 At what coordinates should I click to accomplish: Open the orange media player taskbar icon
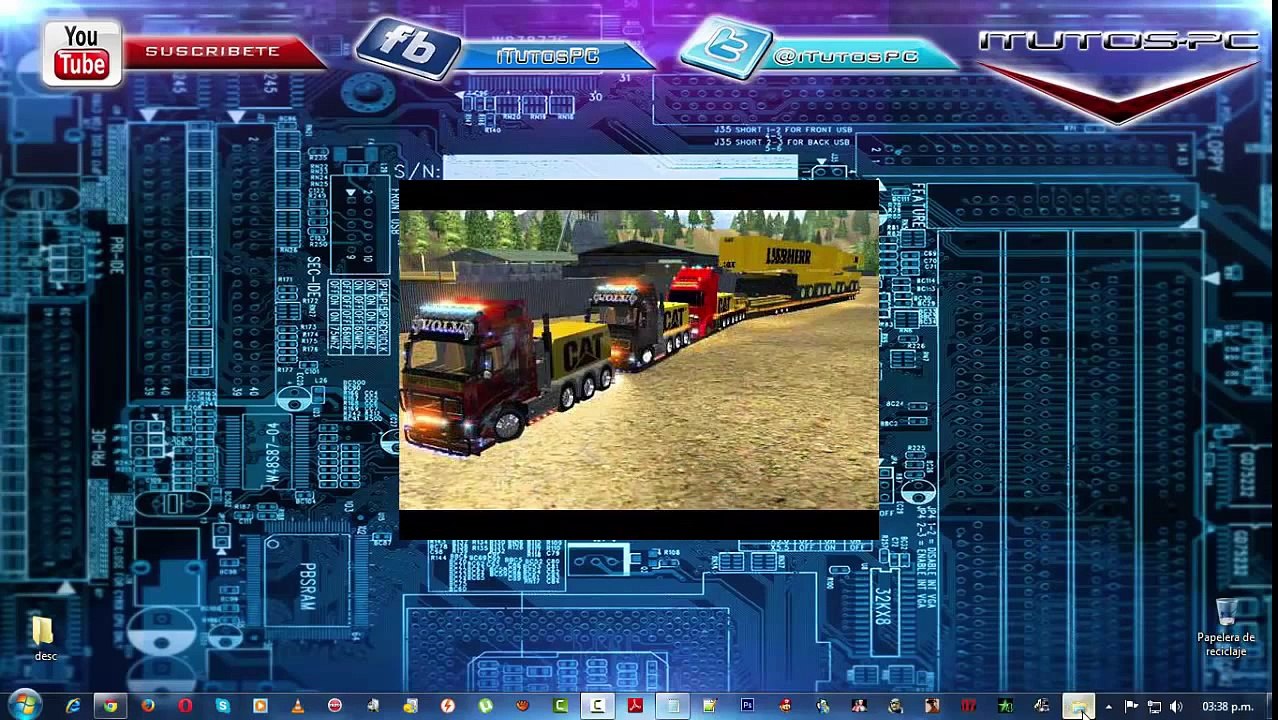[260, 706]
